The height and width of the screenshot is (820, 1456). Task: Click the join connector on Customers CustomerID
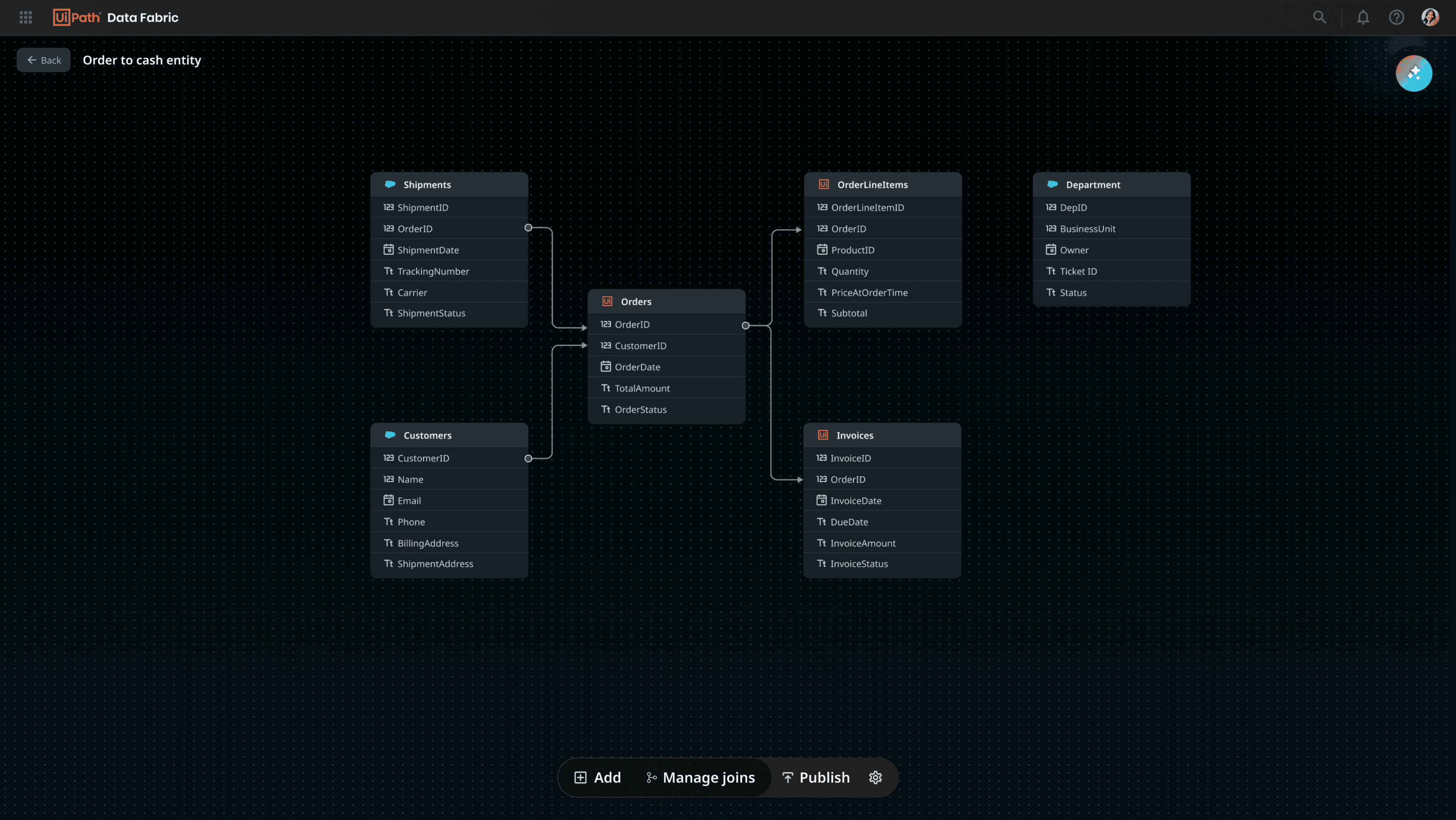[528, 458]
